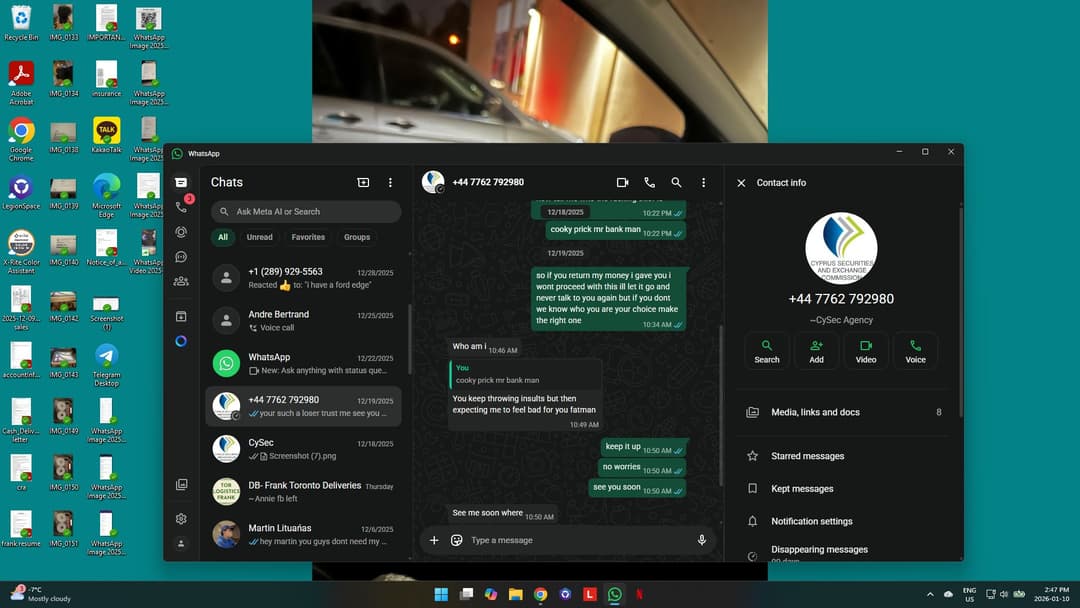
Task: Click the Ask Meta AI or Search field
Action: click(x=306, y=211)
